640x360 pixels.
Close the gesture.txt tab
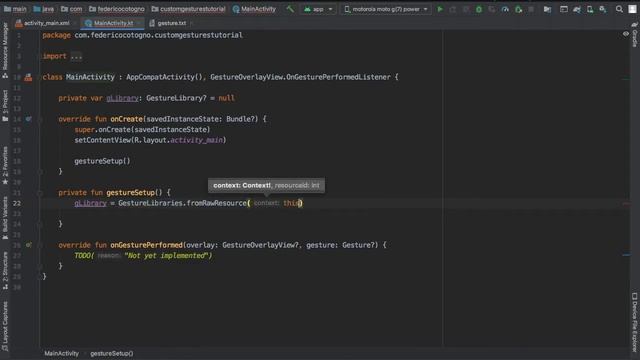pos(192,23)
